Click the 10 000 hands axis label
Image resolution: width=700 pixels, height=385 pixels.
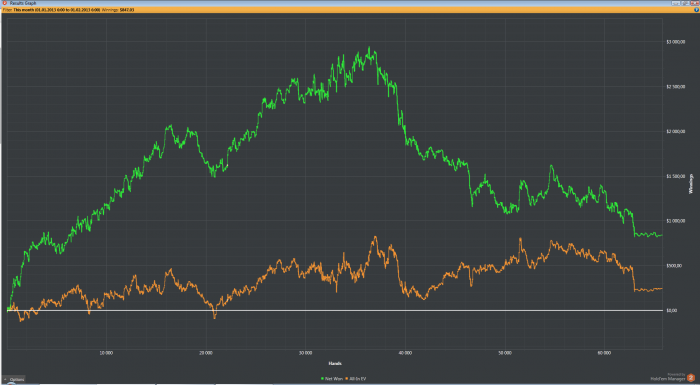tap(106, 353)
